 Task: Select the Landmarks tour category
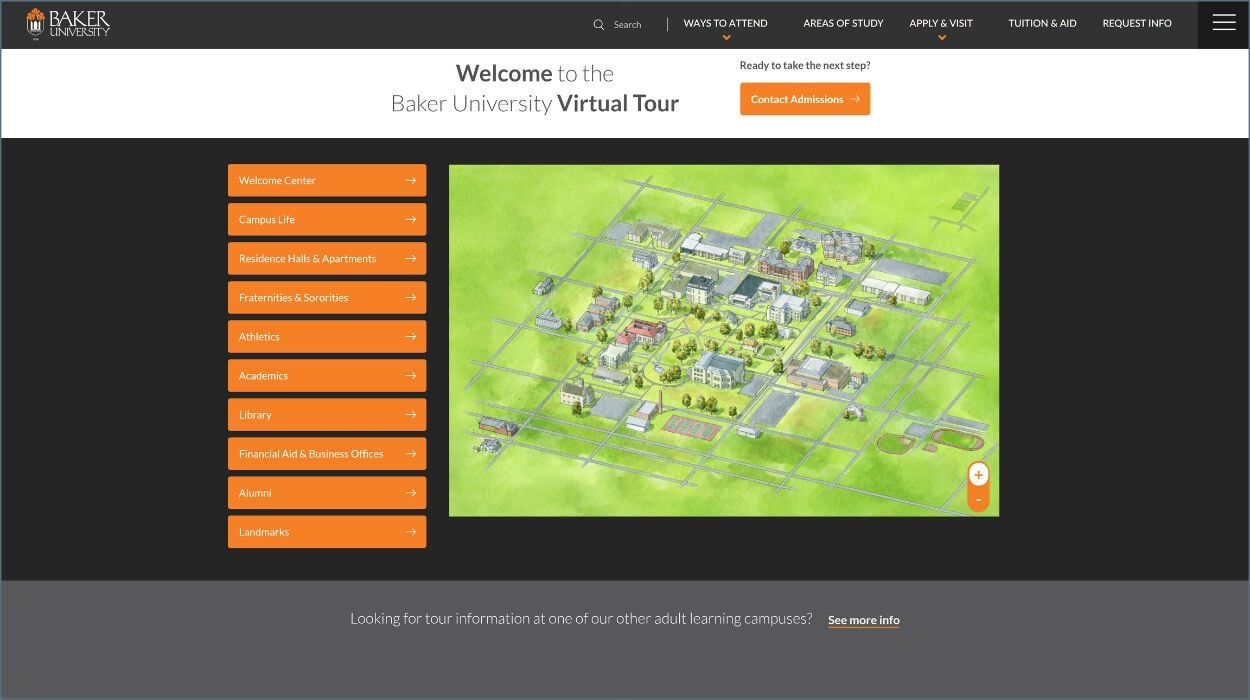click(x=327, y=532)
